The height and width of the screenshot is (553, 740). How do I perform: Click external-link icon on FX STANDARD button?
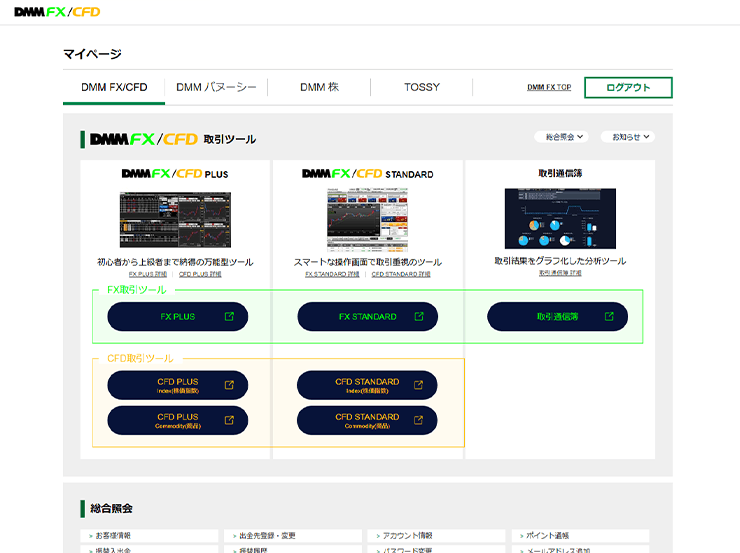(419, 317)
